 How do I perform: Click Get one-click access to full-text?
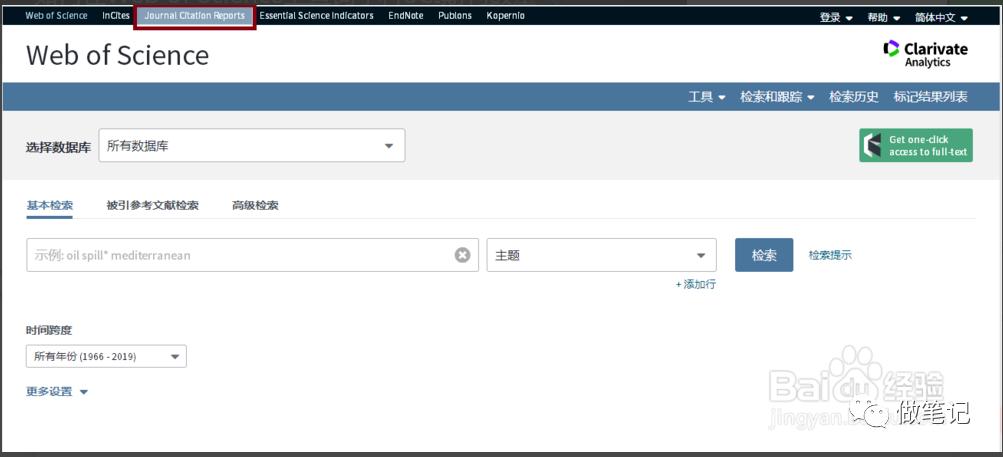point(916,145)
